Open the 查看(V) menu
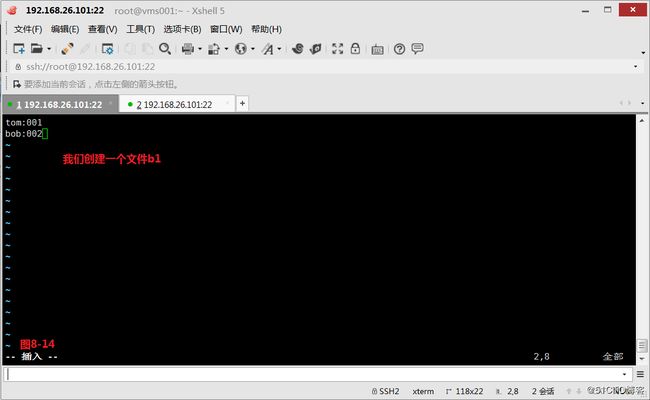650x400 pixels. point(103,29)
